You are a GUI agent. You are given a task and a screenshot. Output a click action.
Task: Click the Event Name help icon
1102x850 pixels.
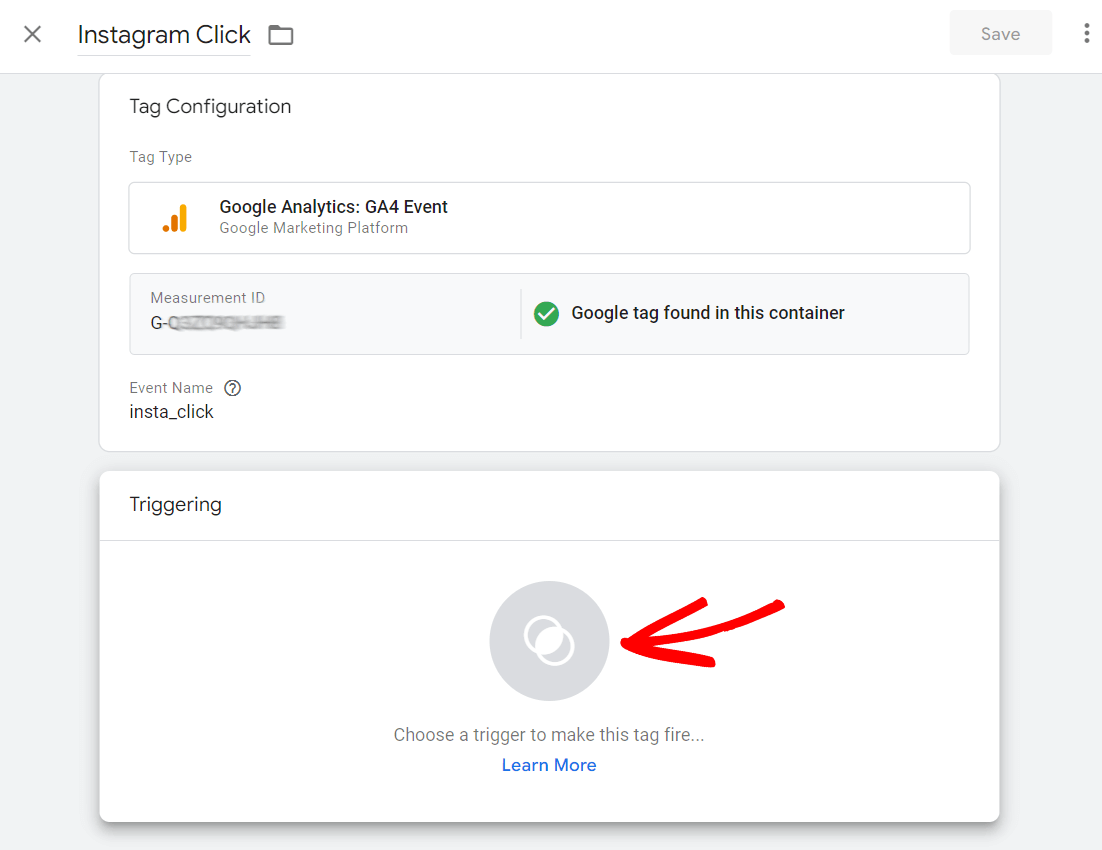232,388
